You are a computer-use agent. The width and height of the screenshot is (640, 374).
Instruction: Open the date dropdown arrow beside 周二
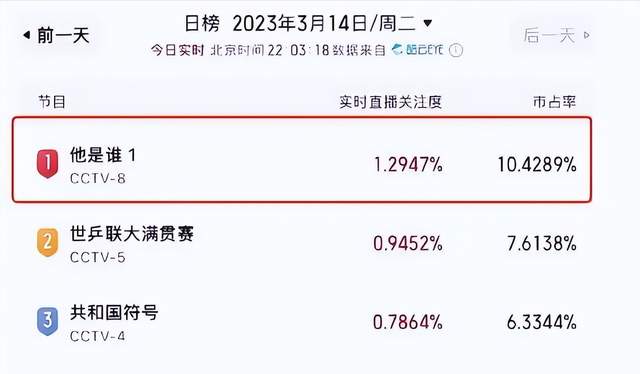coord(427,23)
